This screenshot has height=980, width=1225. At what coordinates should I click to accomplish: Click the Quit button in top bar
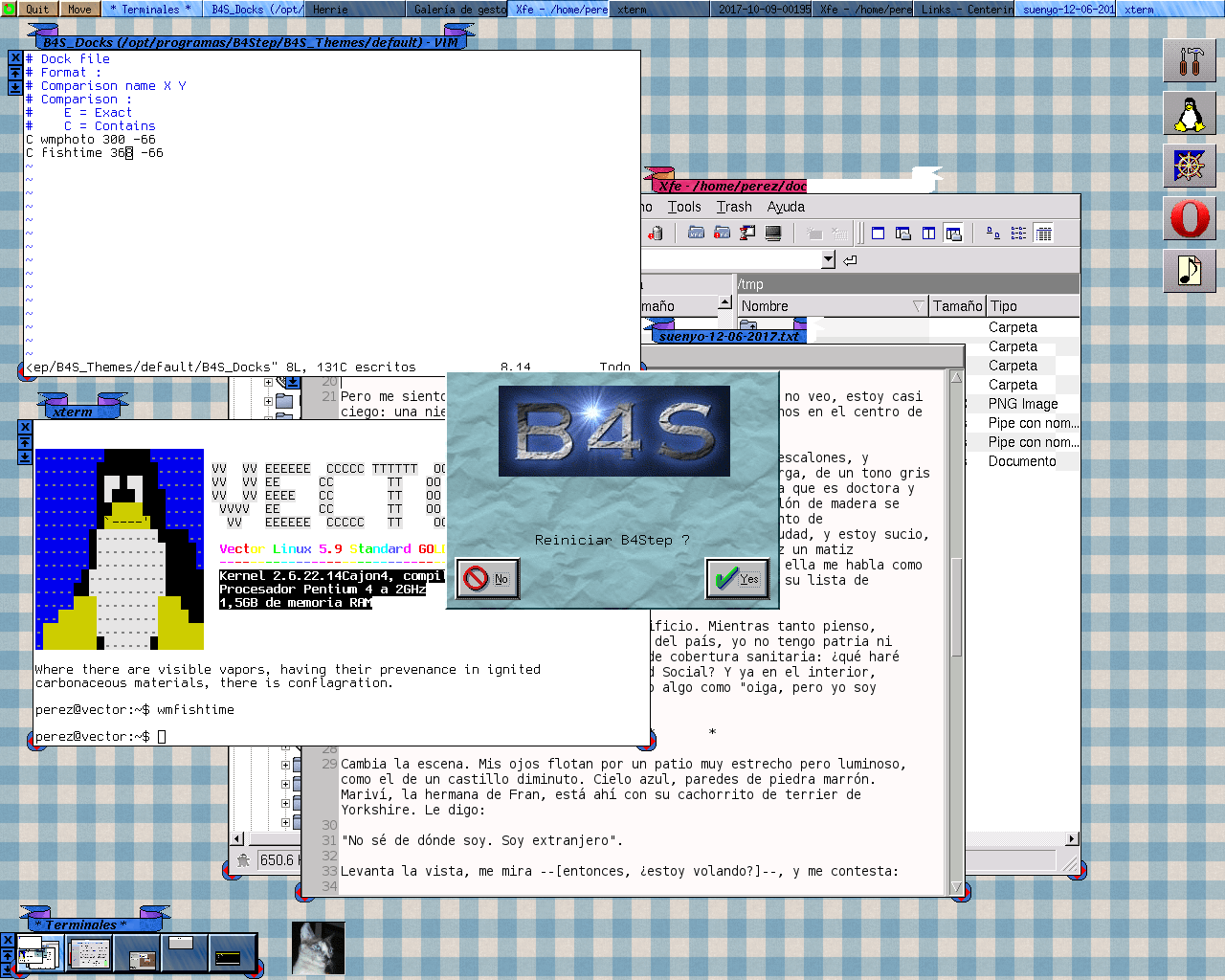37,9
